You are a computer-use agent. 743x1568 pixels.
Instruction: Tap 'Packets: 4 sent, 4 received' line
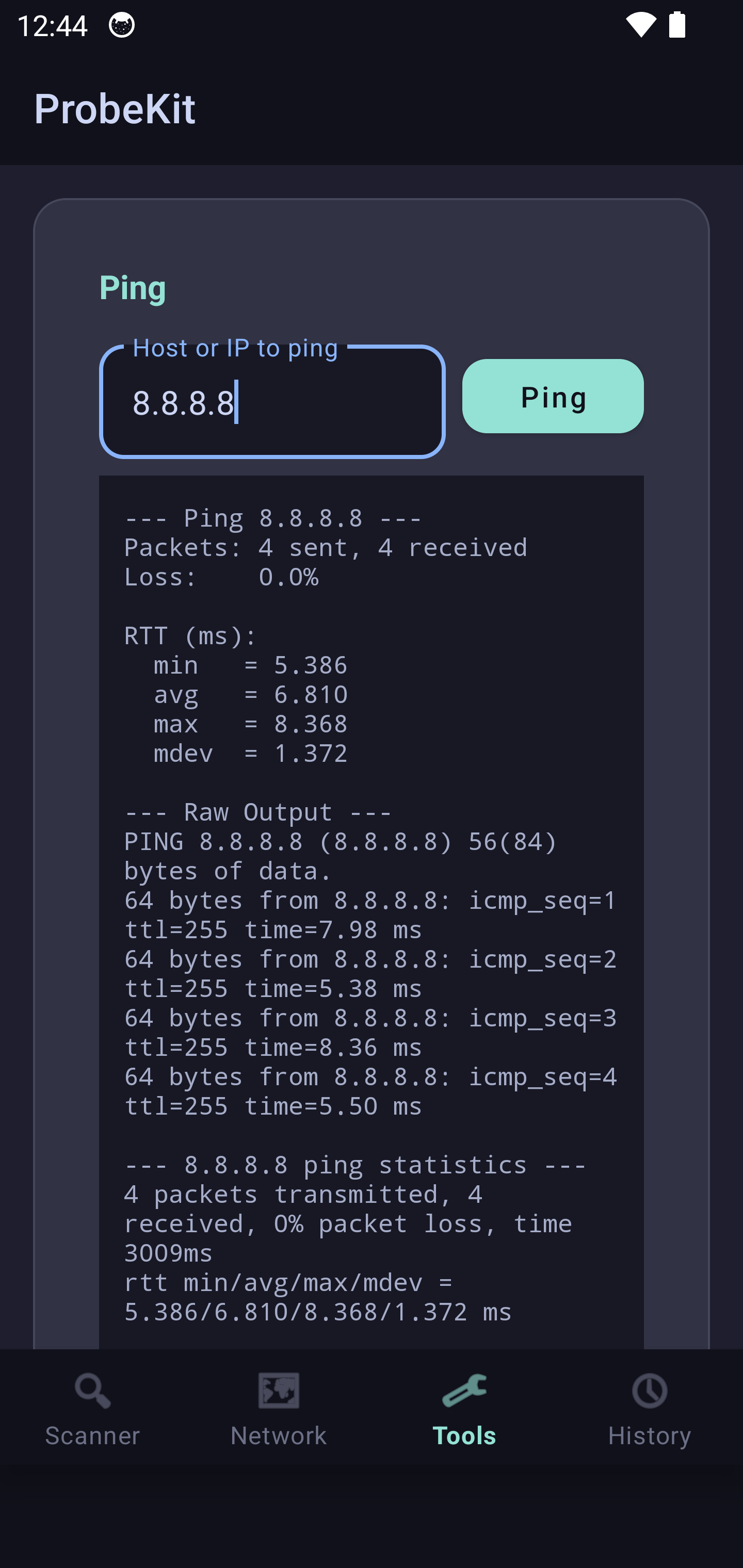click(326, 548)
